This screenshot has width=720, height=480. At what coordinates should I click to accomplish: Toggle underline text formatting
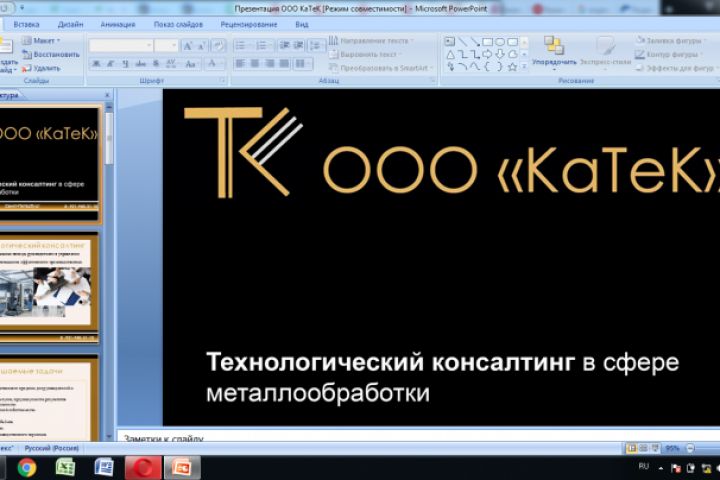pos(125,64)
